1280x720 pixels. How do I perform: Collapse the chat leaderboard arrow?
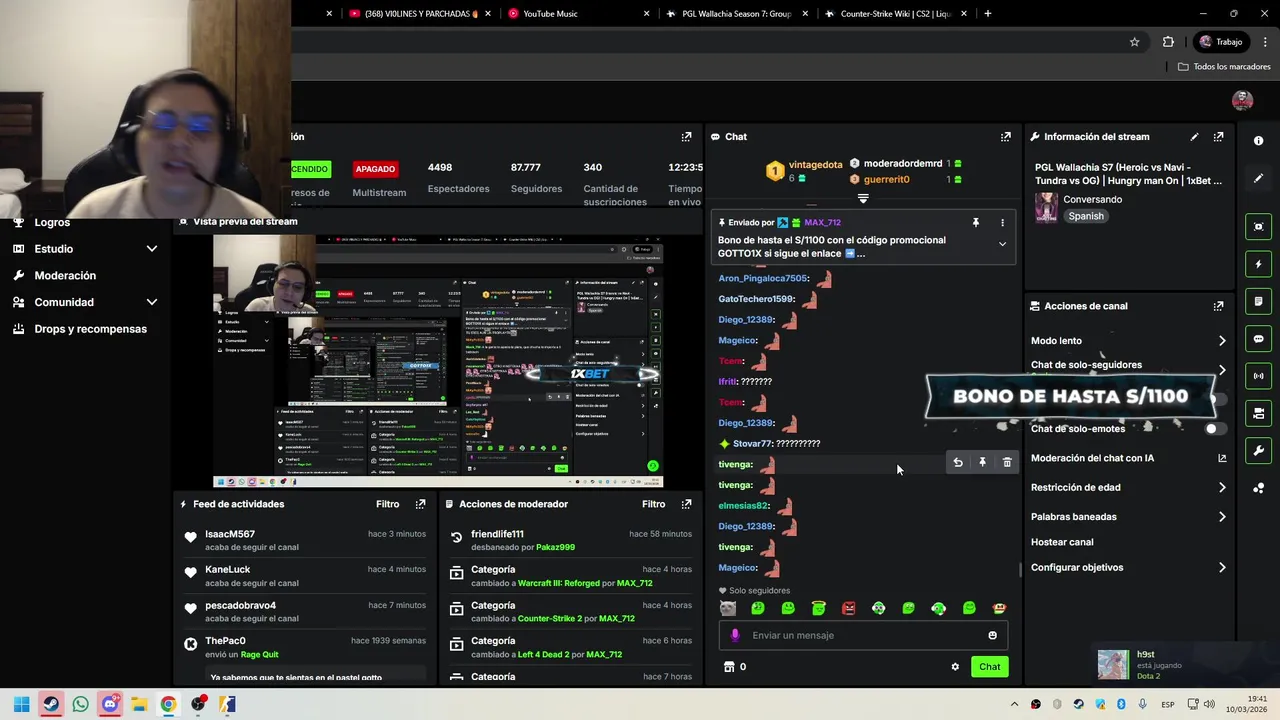[x=863, y=198]
